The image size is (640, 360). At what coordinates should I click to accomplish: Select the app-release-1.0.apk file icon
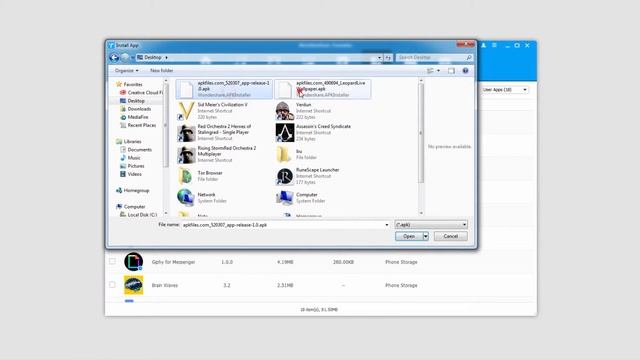pyautogui.click(x=186, y=89)
